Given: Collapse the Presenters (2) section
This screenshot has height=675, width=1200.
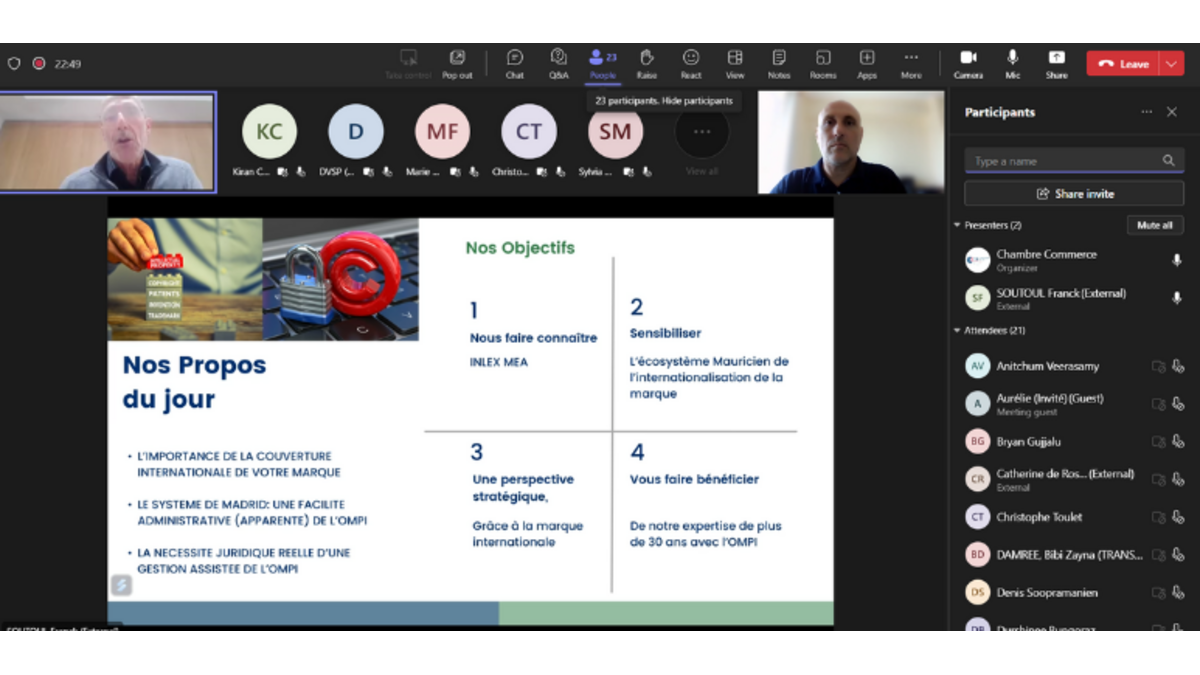Looking at the screenshot, I should point(957,226).
